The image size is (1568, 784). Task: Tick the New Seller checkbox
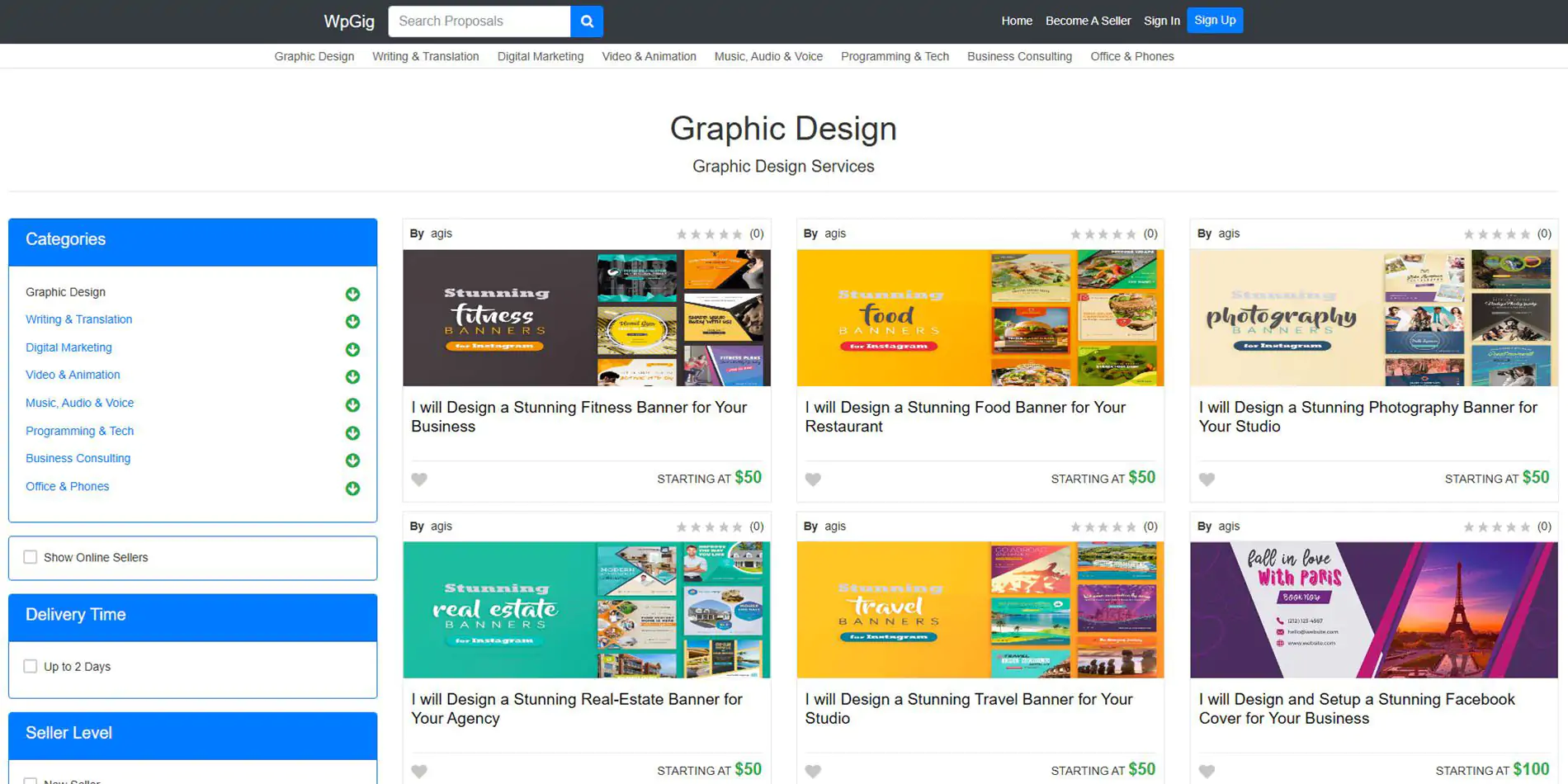click(x=31, y=781)
